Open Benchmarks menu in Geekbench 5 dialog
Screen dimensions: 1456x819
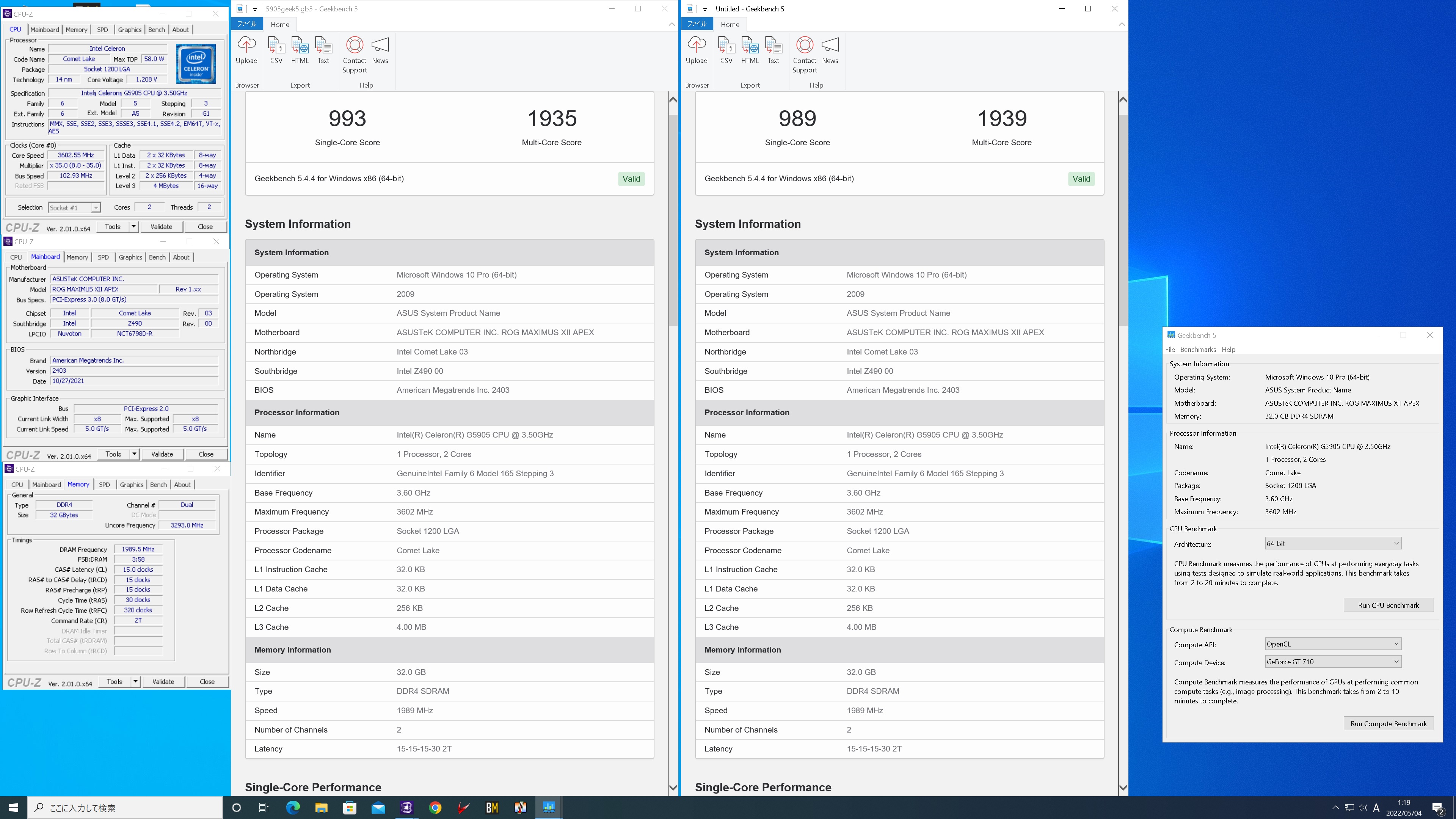(1198, 349)
